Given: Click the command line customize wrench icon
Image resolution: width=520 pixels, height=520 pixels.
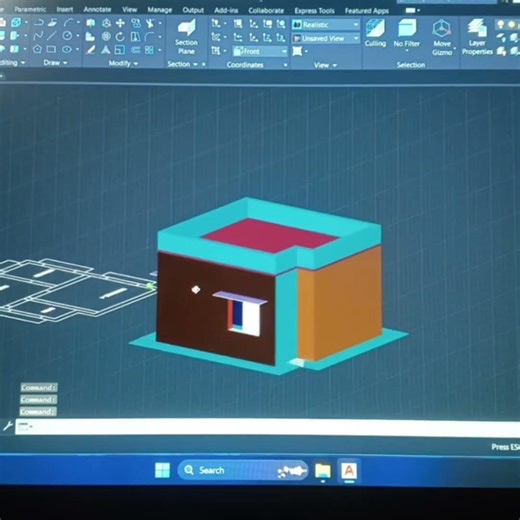Looking at the screenshot, I should [x=7, y=426].
